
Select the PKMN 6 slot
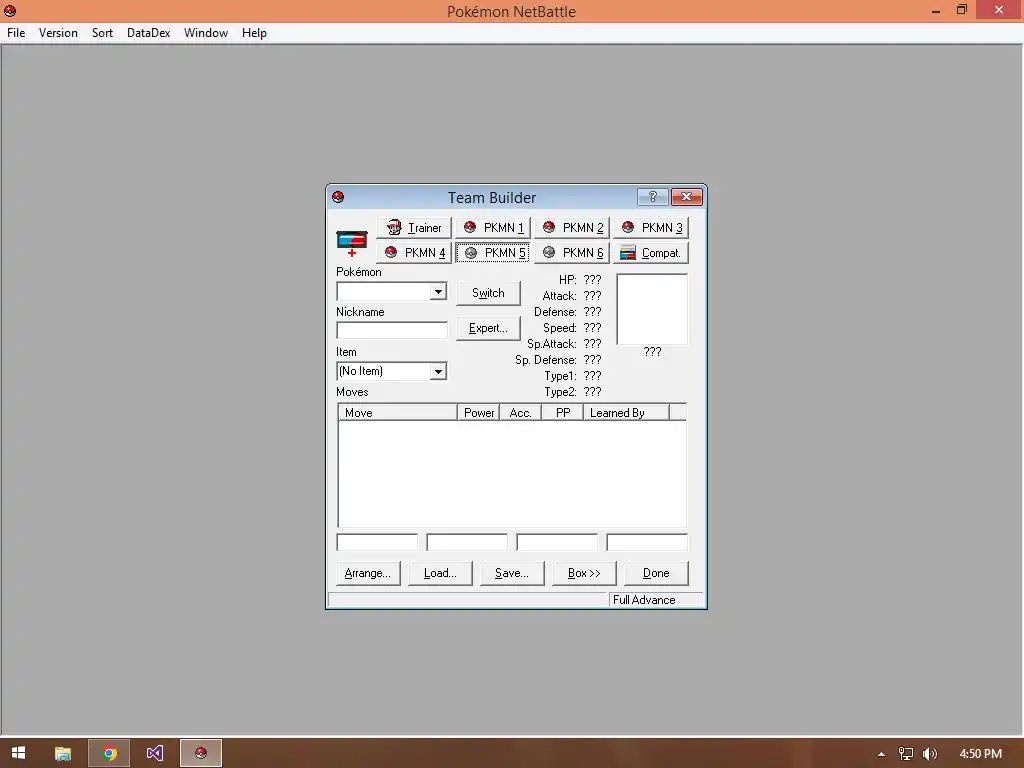pos(572,253)
